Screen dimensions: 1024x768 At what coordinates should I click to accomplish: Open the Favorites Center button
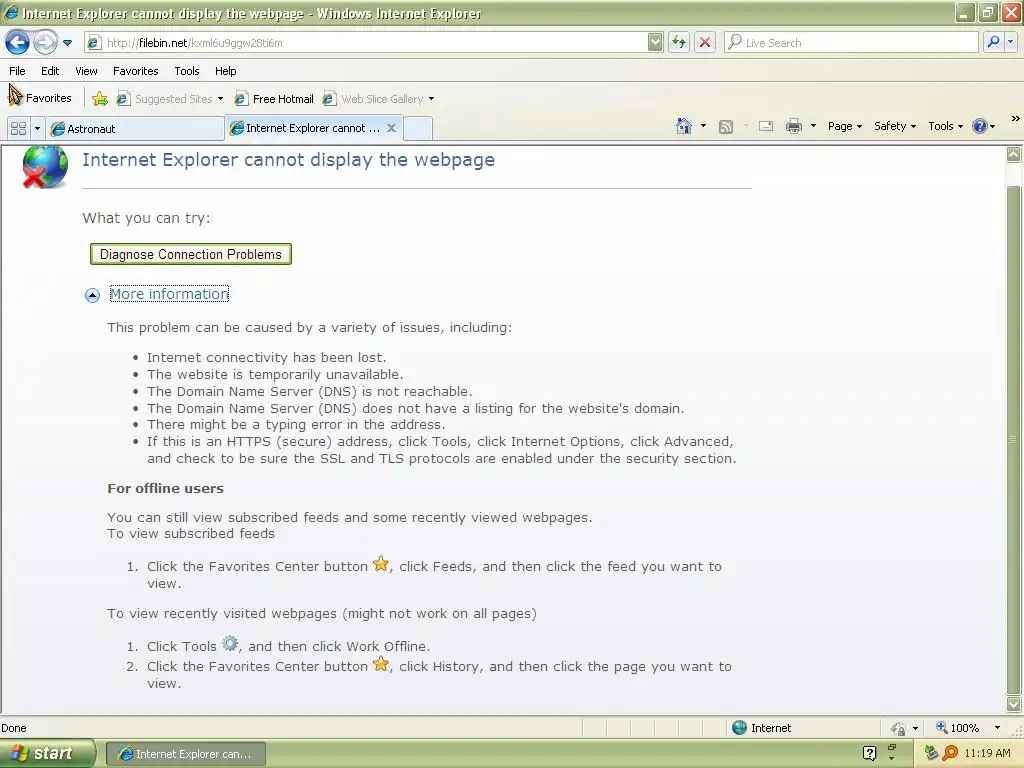40,98
